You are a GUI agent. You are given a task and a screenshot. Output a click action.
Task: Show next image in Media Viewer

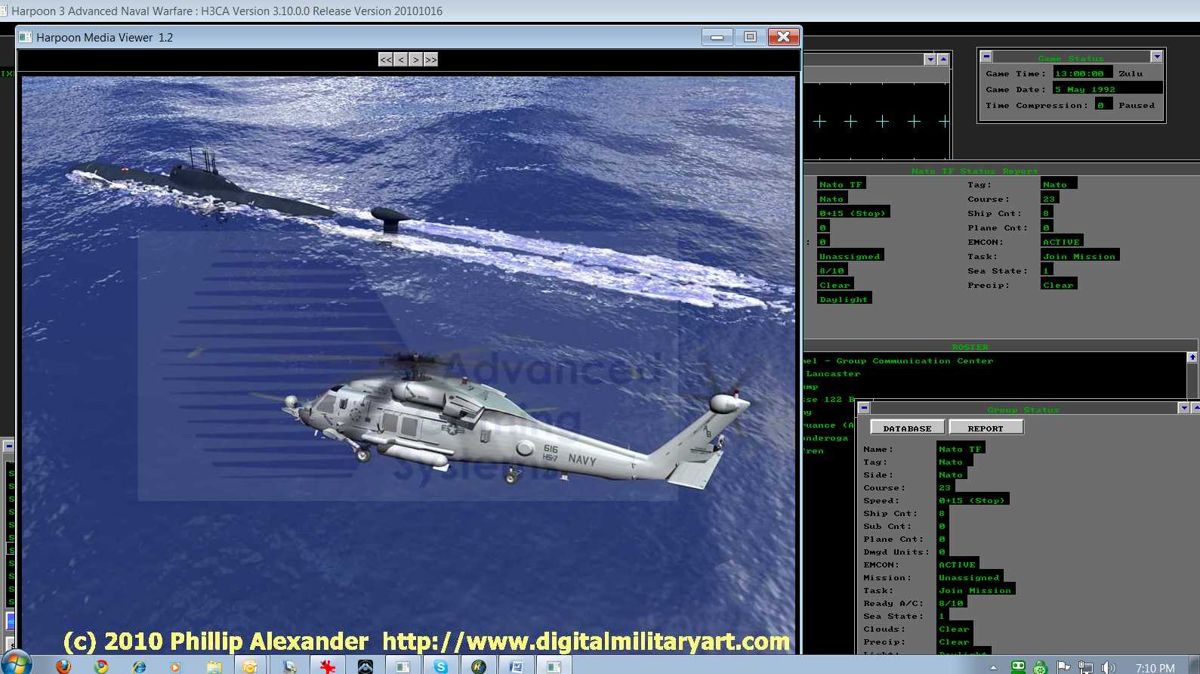coord(416,60)
